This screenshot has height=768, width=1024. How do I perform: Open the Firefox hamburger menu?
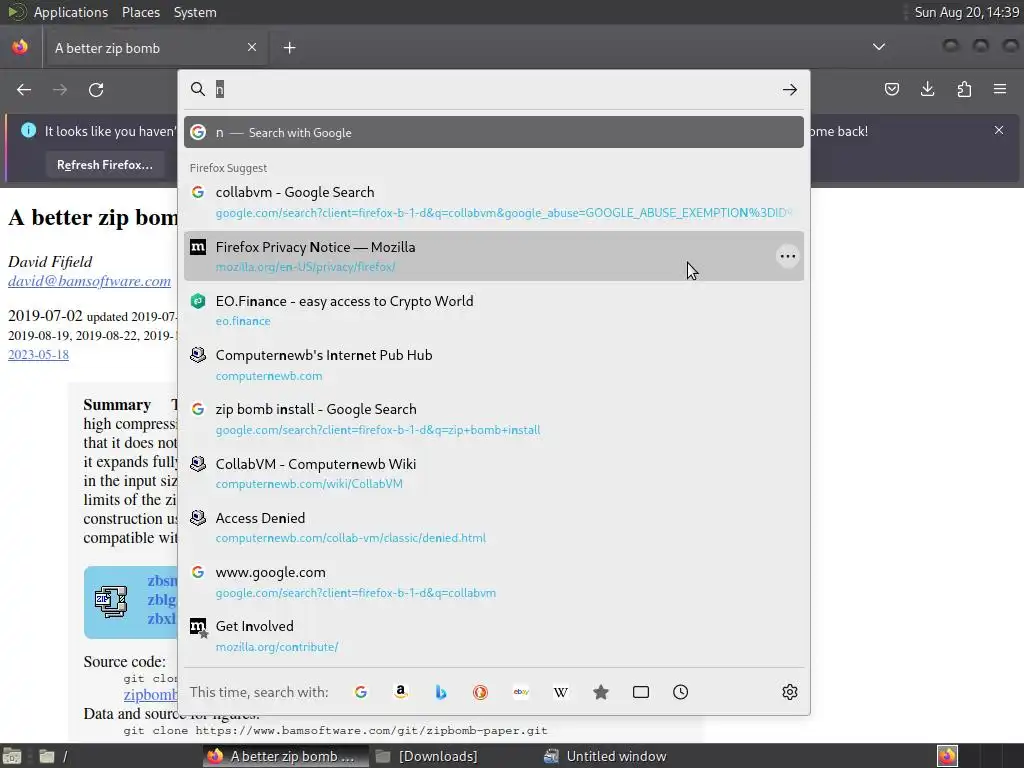click(1000, 89)
